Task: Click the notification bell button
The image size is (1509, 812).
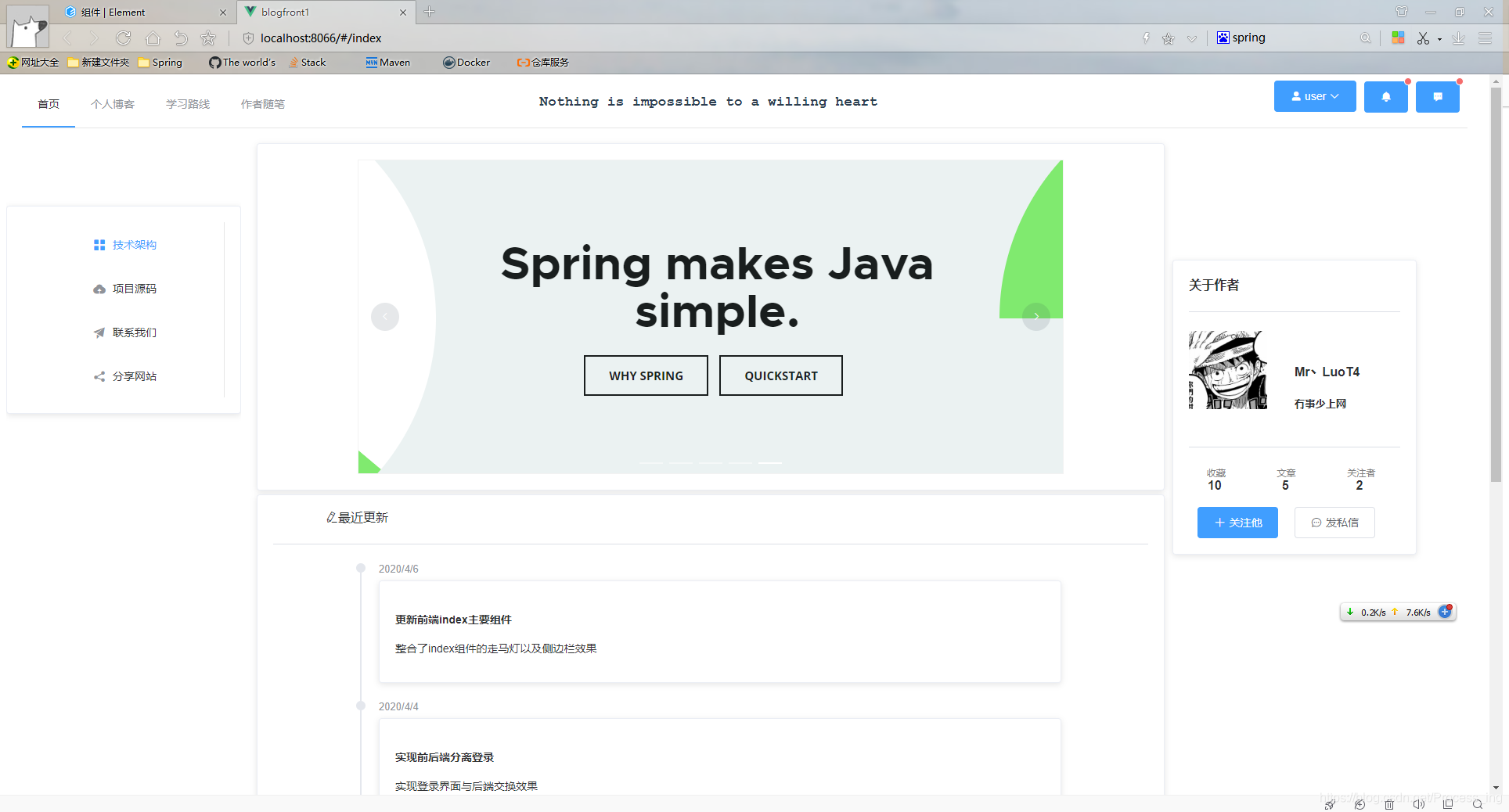Action: pos(1385,96)
